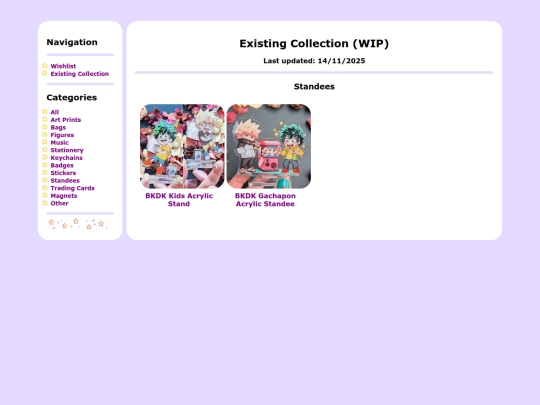This screenshot has height=405, width=540.
Task: Click the decorative stars image in sidebar
Action: (x=77, y=224)
